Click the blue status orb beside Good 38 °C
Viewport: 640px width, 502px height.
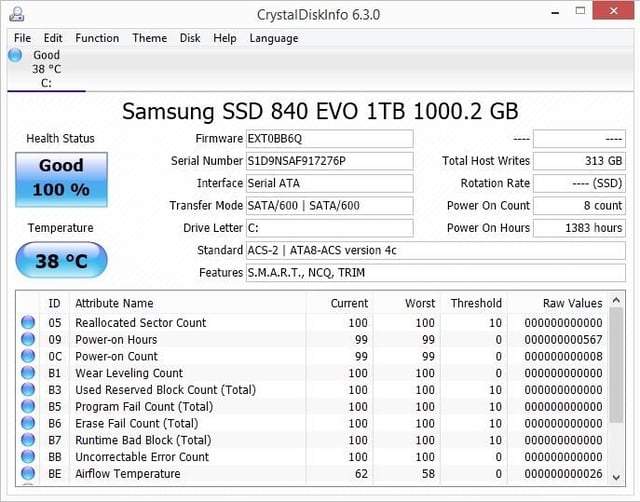[x=15, y=55]
